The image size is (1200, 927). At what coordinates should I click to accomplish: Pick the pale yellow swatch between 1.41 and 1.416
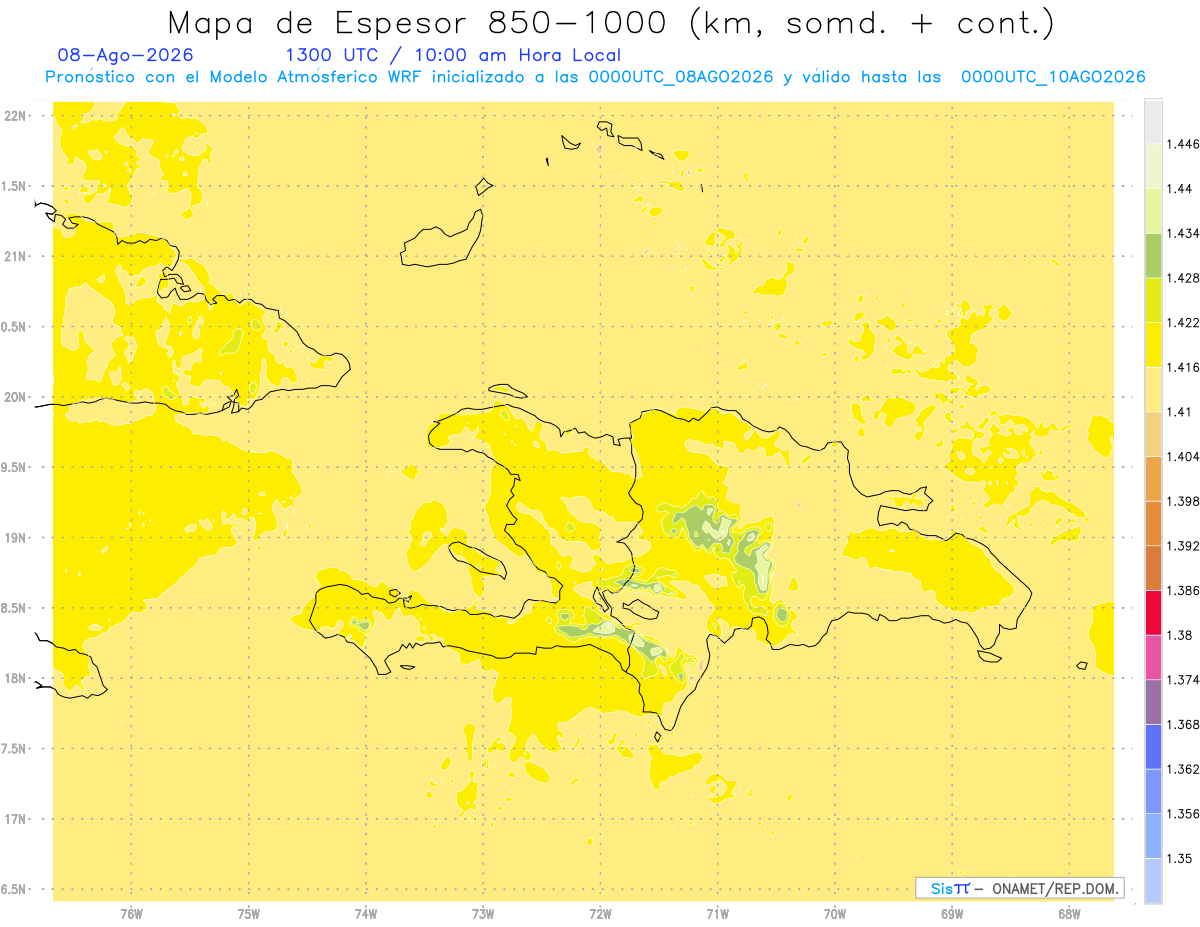pyautogui.click(x=1153, y=389)
